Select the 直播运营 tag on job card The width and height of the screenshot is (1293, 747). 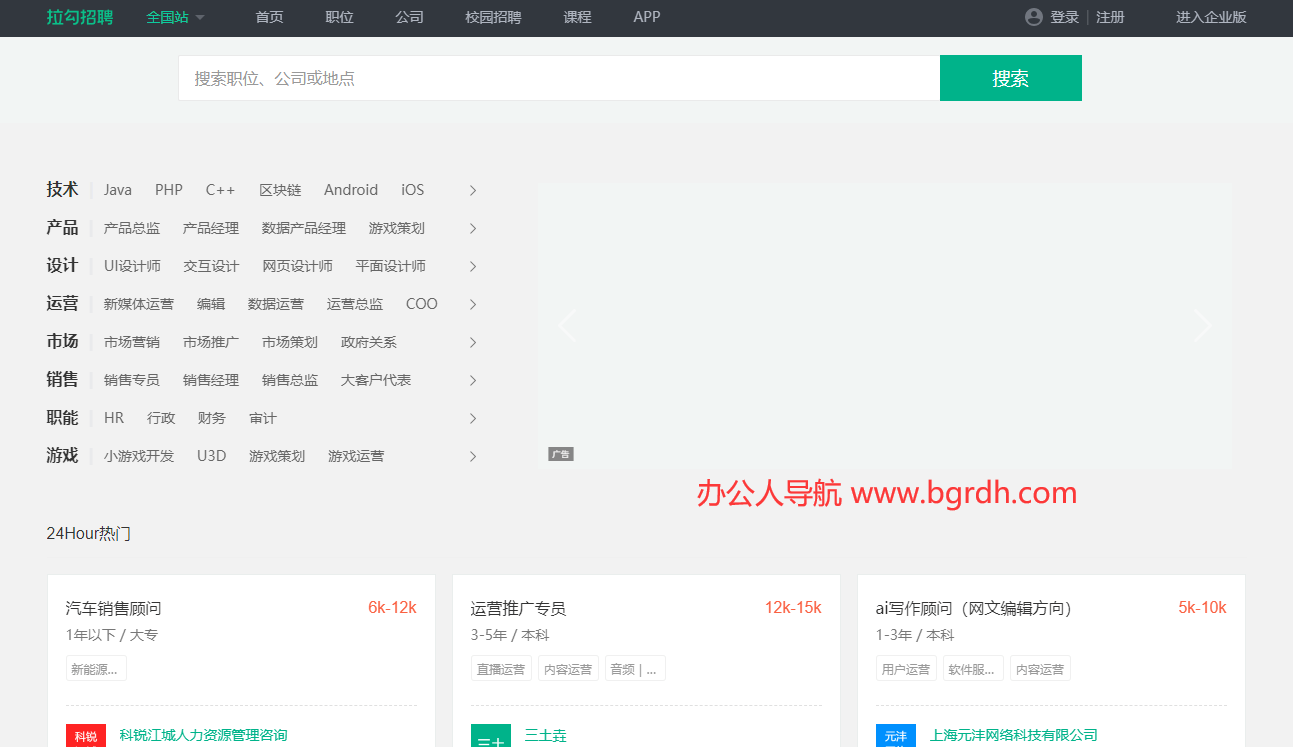501,669
